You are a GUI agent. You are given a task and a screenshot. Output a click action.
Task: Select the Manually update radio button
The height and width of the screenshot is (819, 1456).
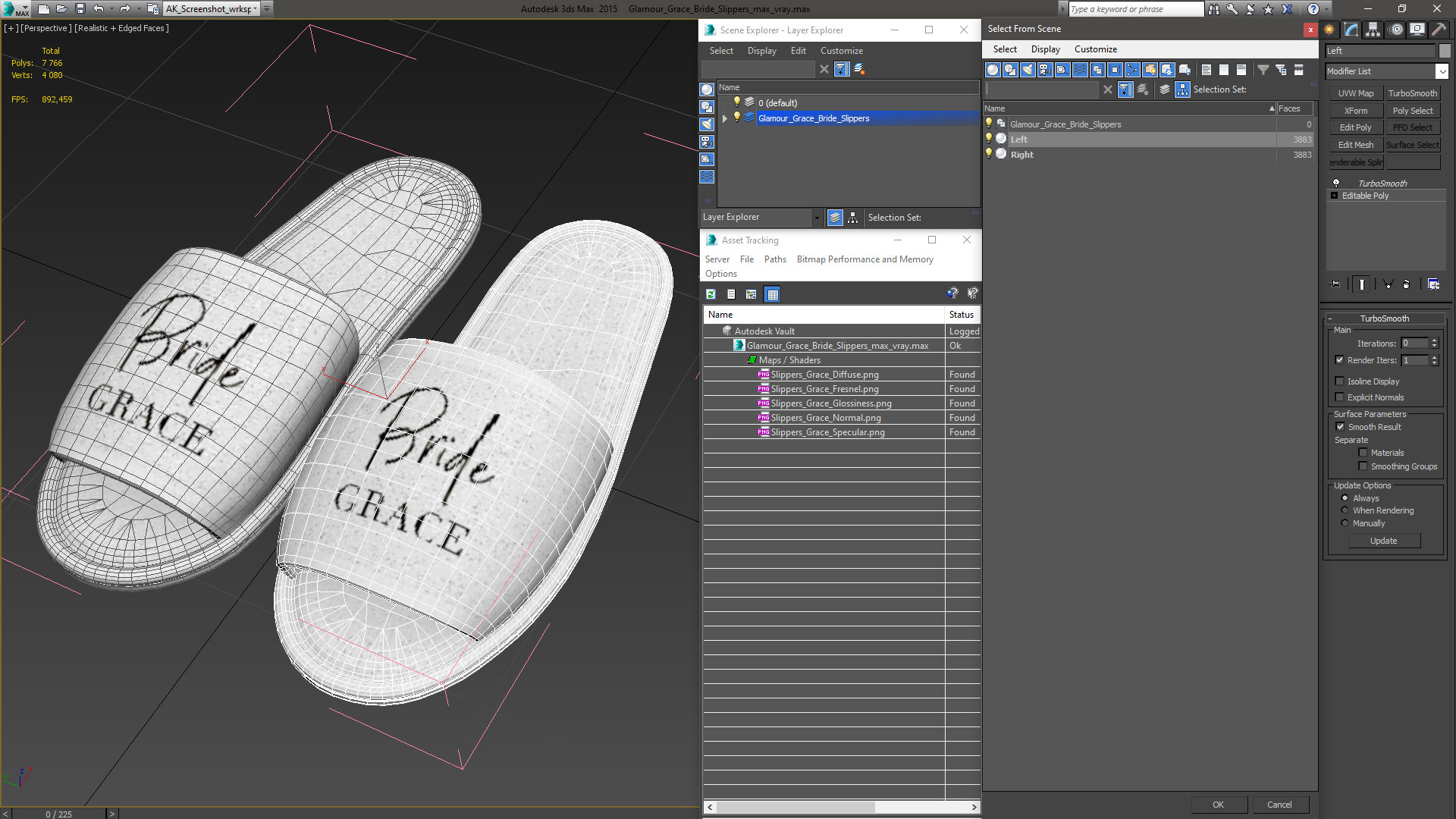coord(1345,523)
